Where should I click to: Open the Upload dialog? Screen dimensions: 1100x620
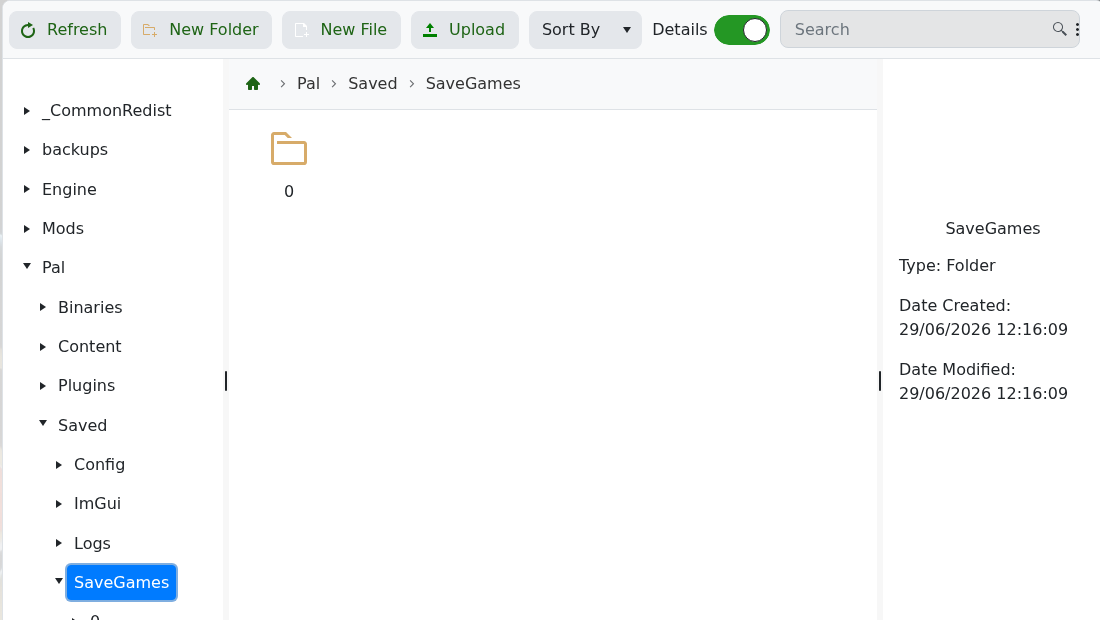pos(464,30)
